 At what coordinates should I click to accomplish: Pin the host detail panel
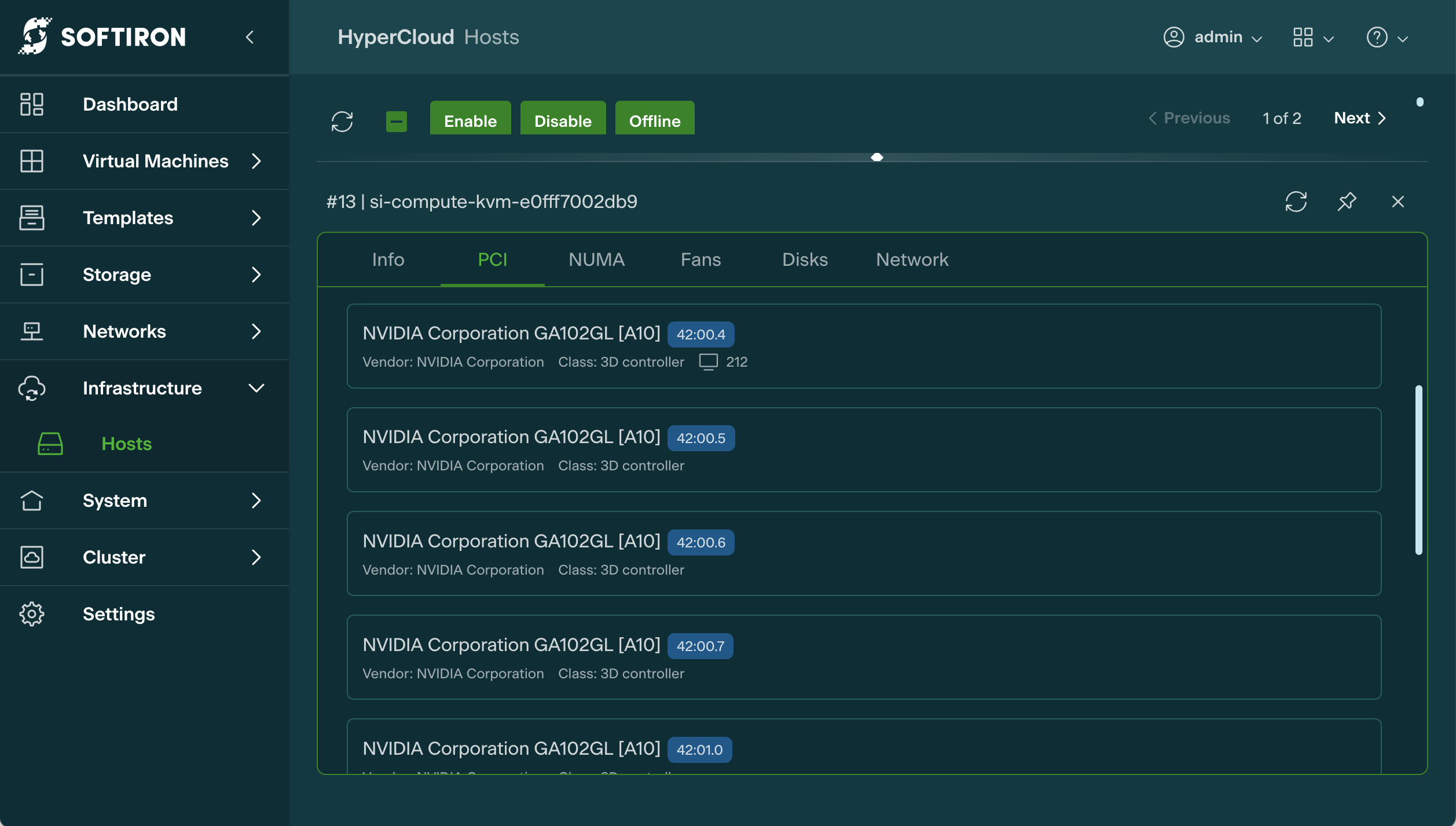click(1347, 202)
